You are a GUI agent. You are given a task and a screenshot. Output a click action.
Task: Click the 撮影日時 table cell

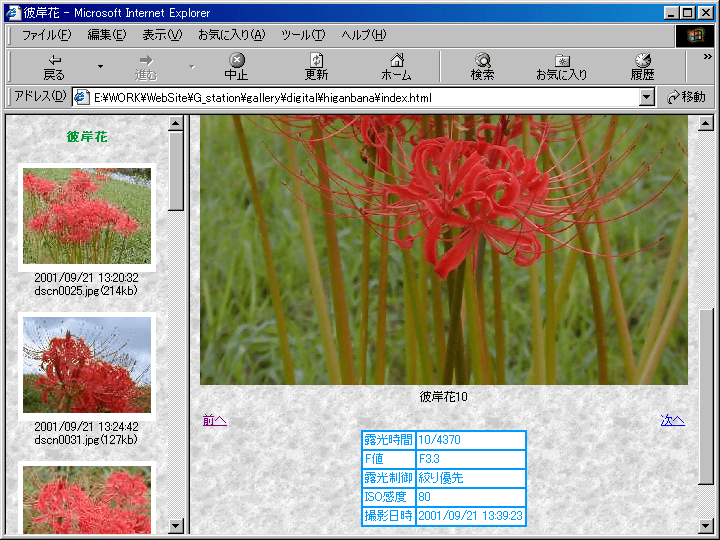(x=388, y=516)
